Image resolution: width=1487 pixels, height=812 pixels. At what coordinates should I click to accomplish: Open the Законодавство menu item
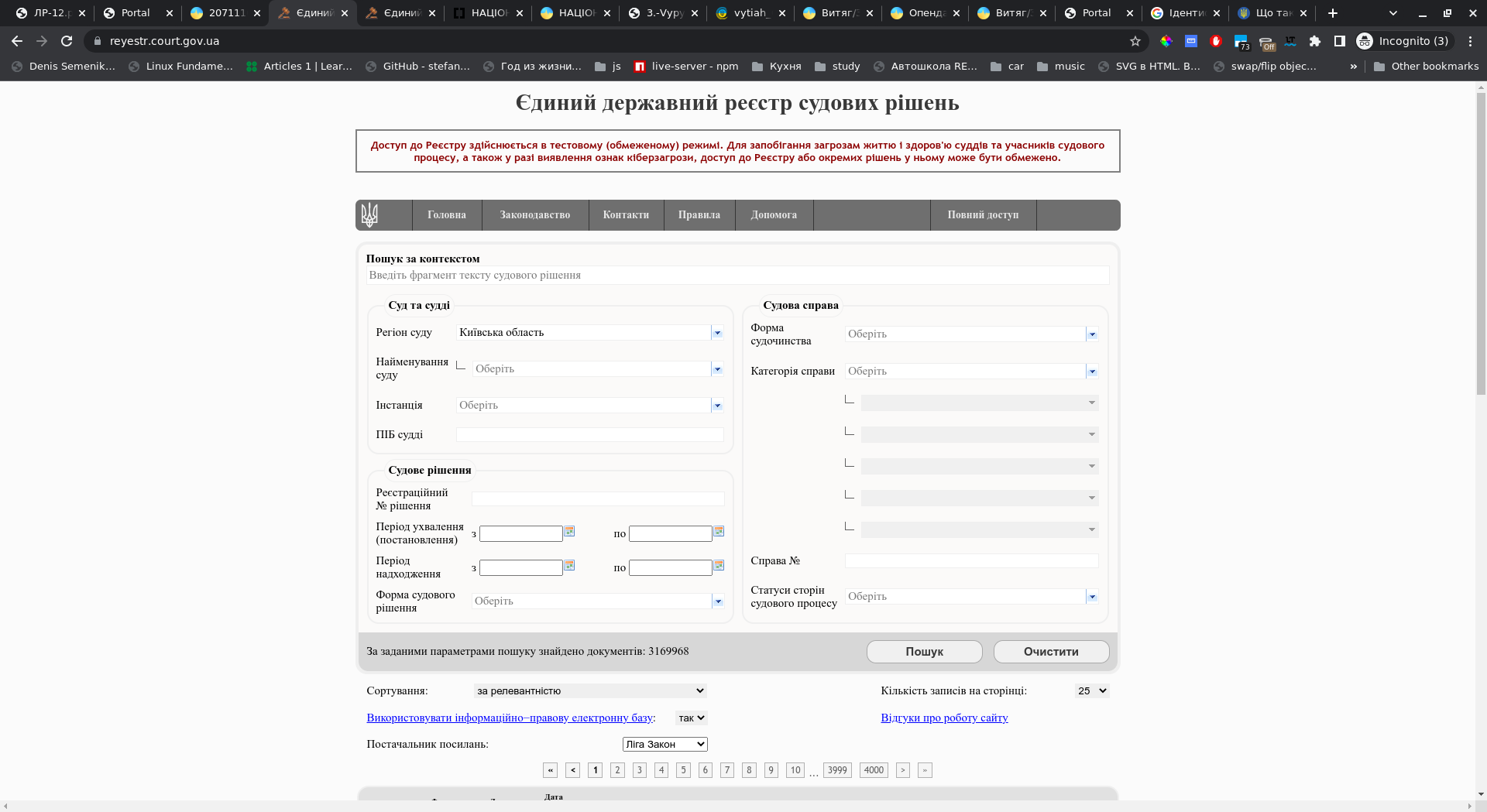coord(534,215)
